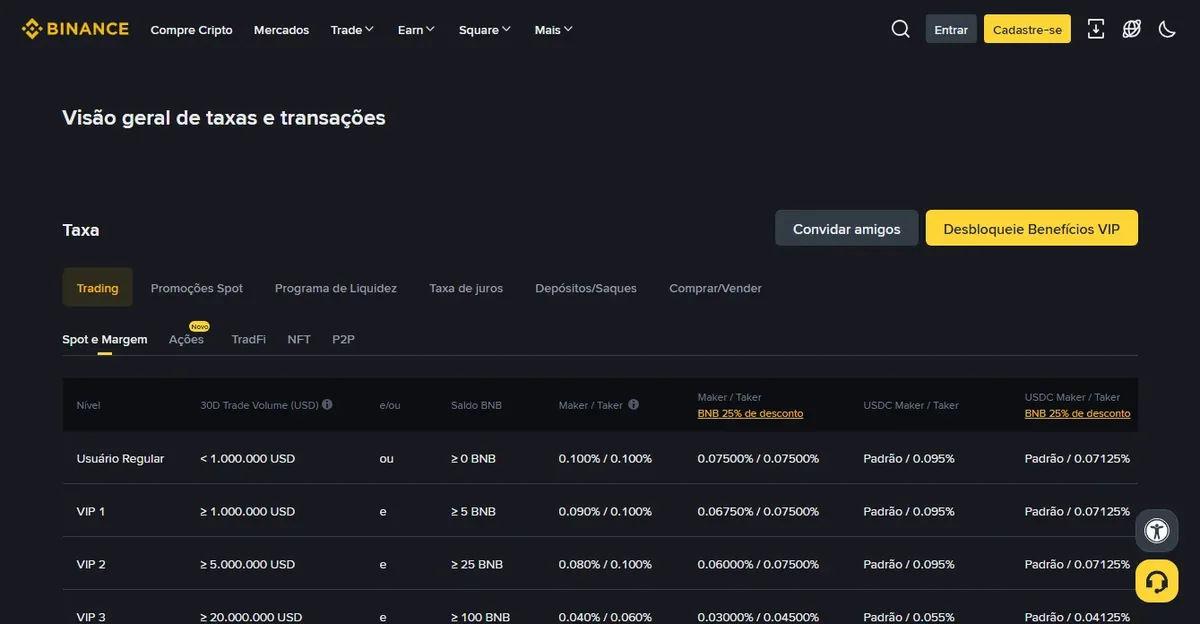Screen dimensions: 1200x624
Task: Click the Nível column header
Action: pyautogui.click(x=88, y=405)
